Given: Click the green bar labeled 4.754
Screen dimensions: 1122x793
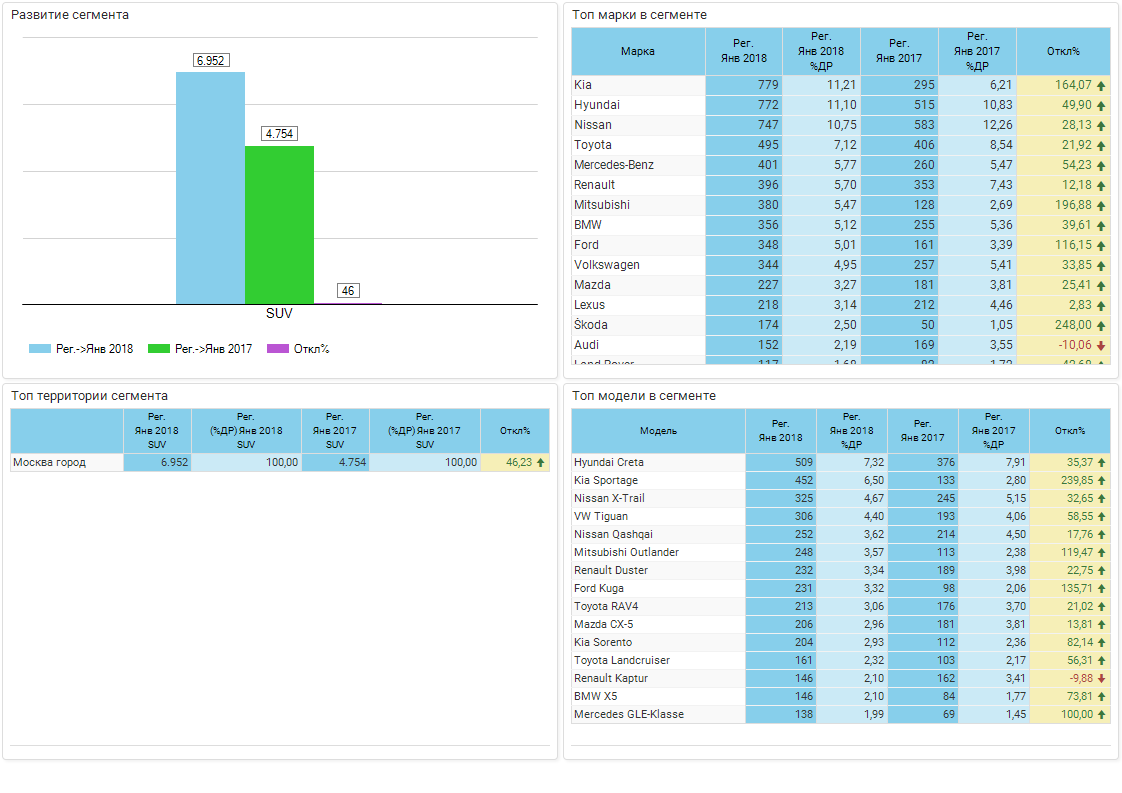Looking at the screenshot, I should (279, 225).
